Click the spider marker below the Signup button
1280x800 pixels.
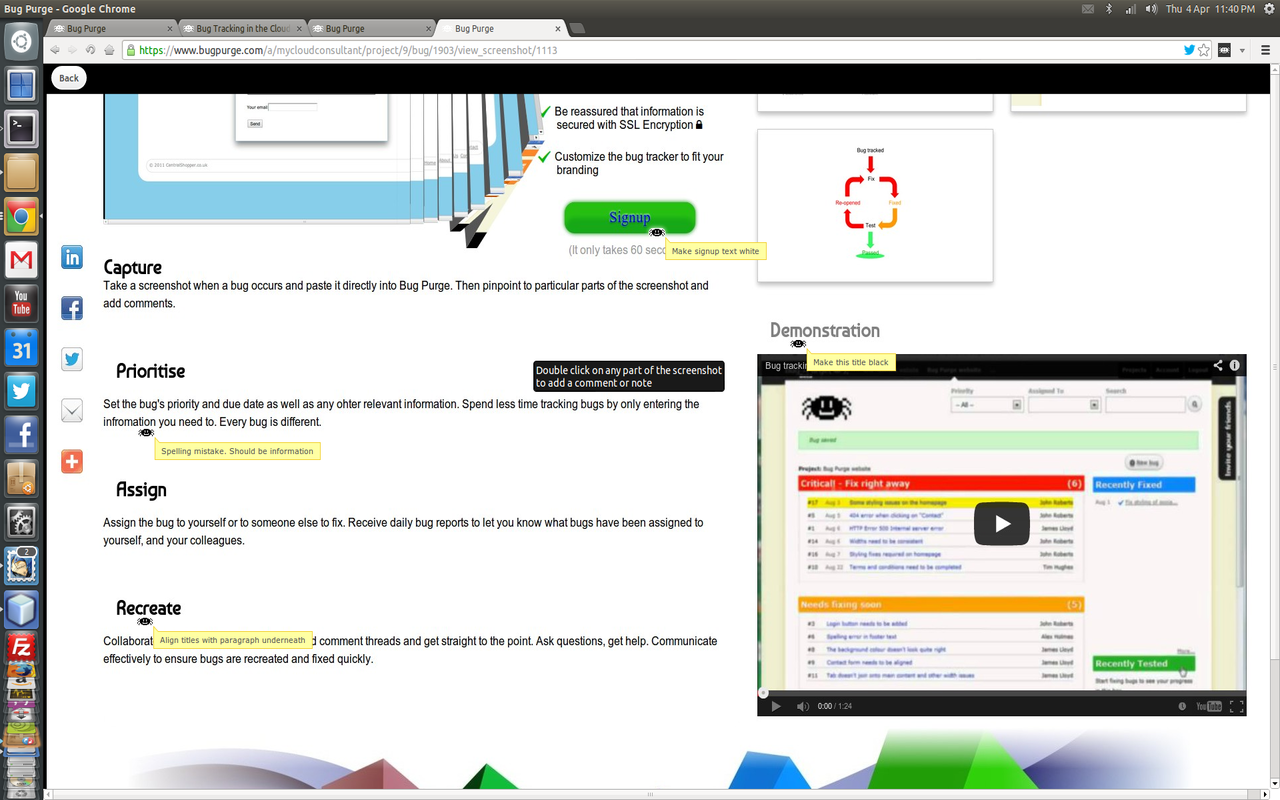(x=657, y=232)
